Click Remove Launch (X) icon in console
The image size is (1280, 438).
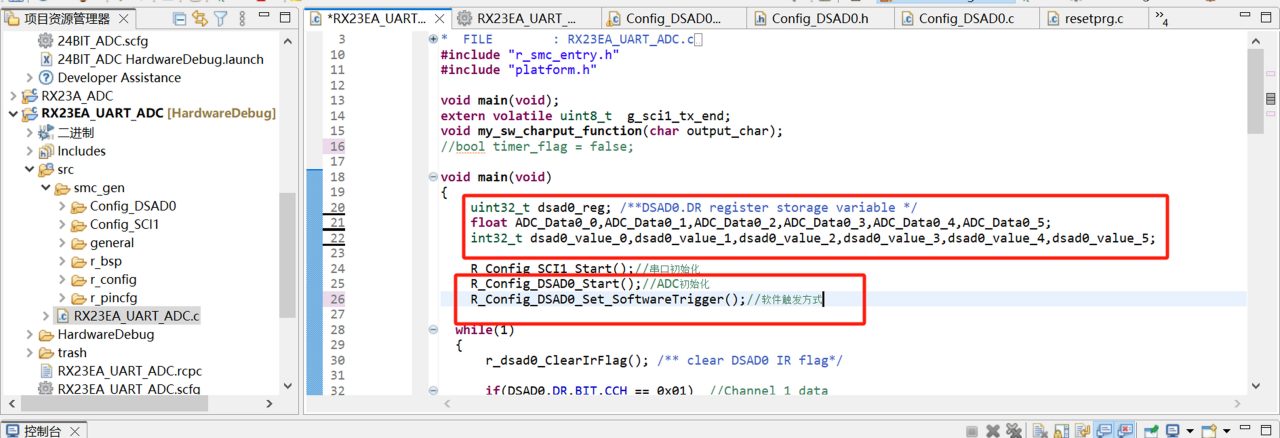pos(993,431)
